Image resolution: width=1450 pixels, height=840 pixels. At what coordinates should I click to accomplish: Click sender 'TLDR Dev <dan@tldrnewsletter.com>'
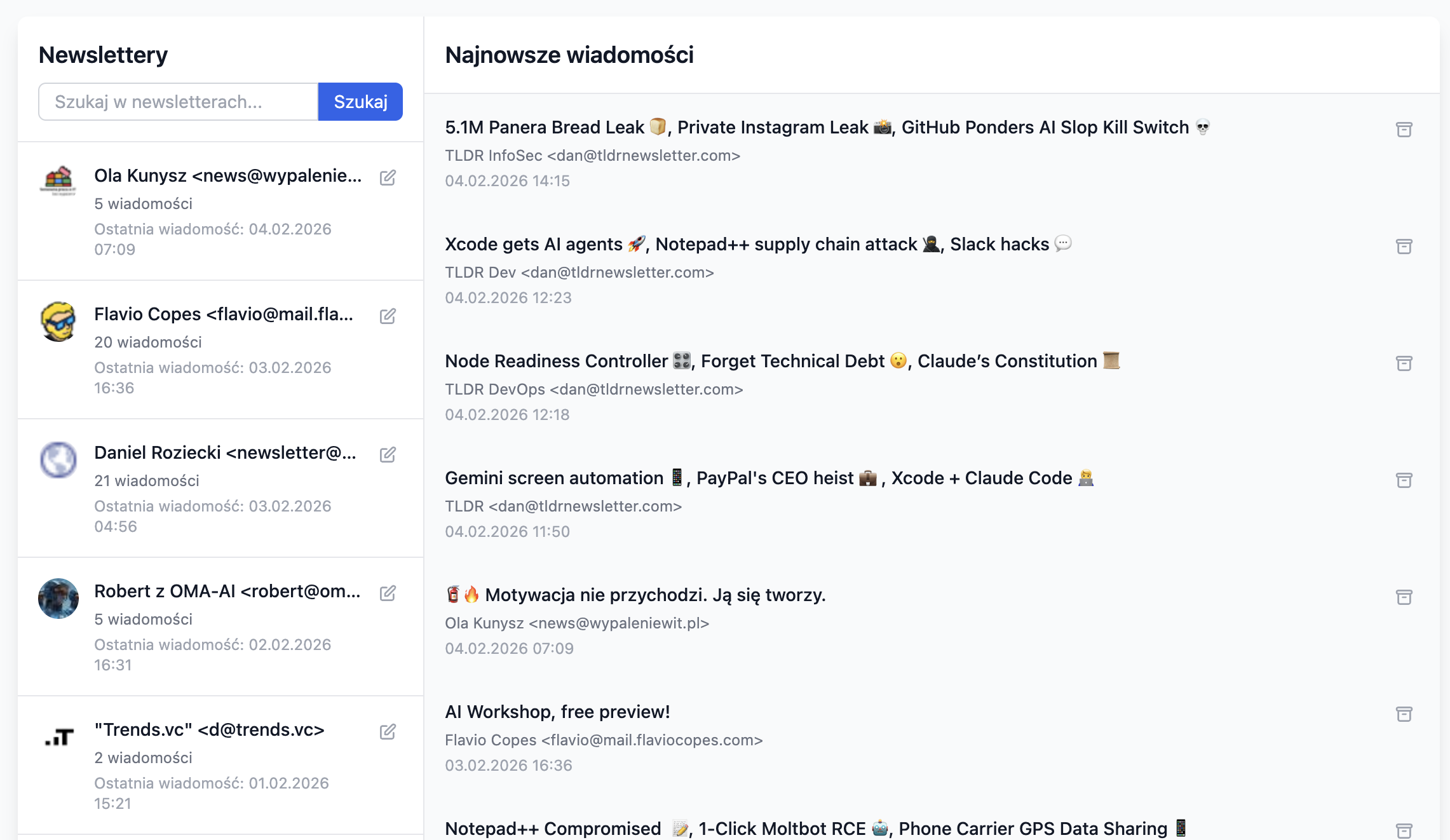[579, 273]
